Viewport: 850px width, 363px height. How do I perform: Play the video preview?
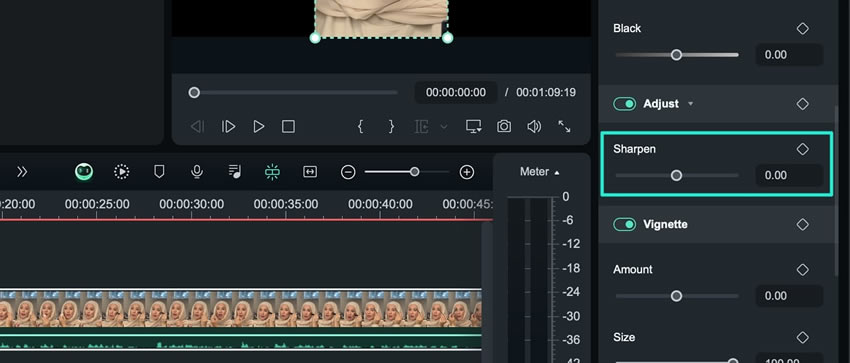pos(259,127)
